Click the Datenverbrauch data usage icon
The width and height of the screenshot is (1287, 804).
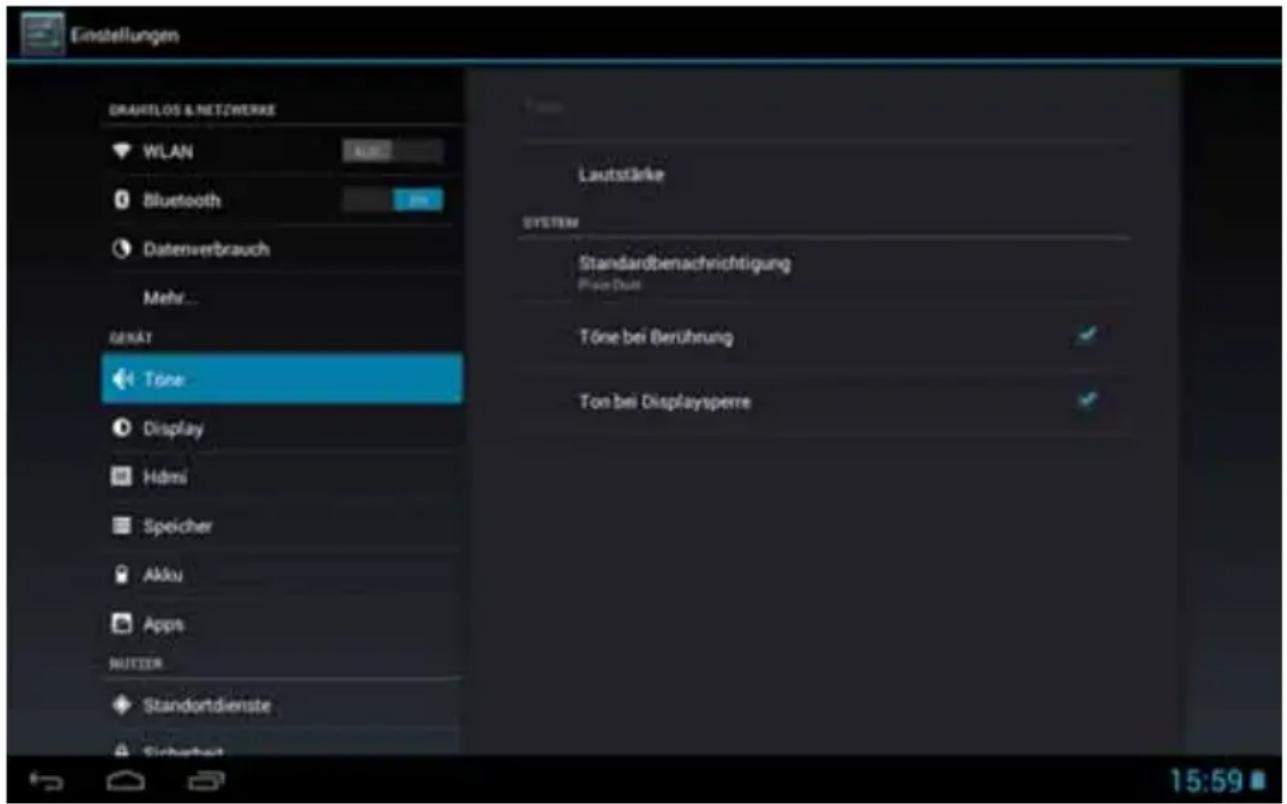pyautogui.click(x=122, y=249)
